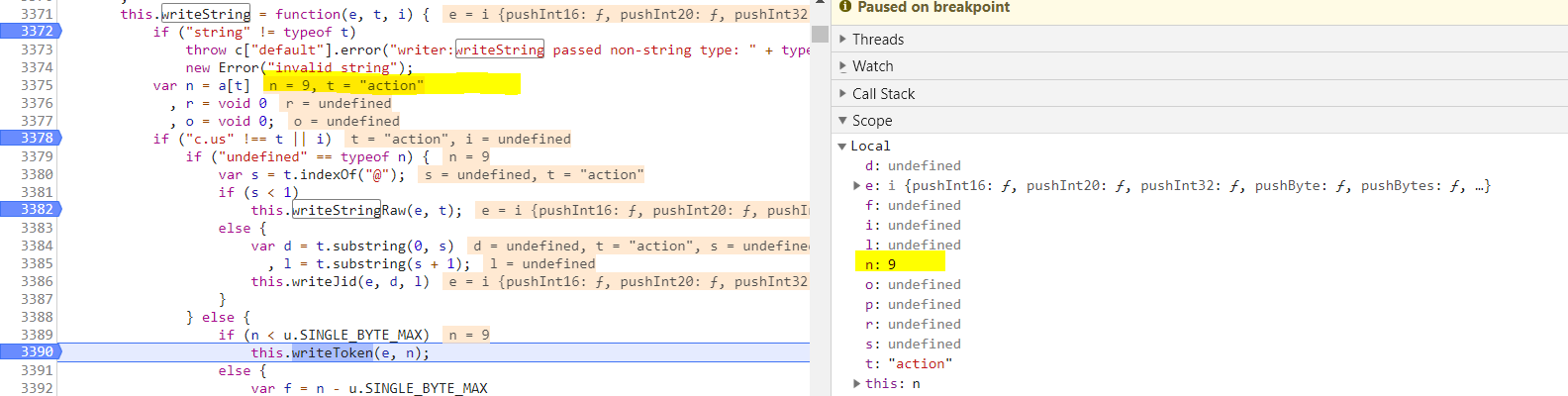Set a breakpoint on line number 3389
Viewport: 1568px width, 396px height.
37,335
